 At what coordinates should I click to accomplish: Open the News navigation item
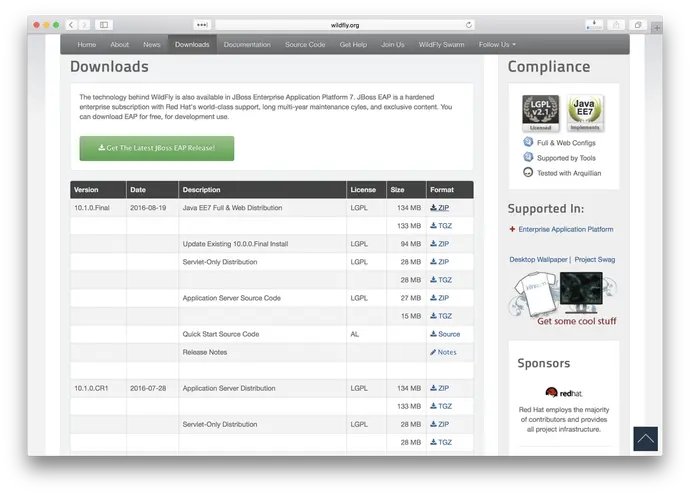[x=152, y=44]
